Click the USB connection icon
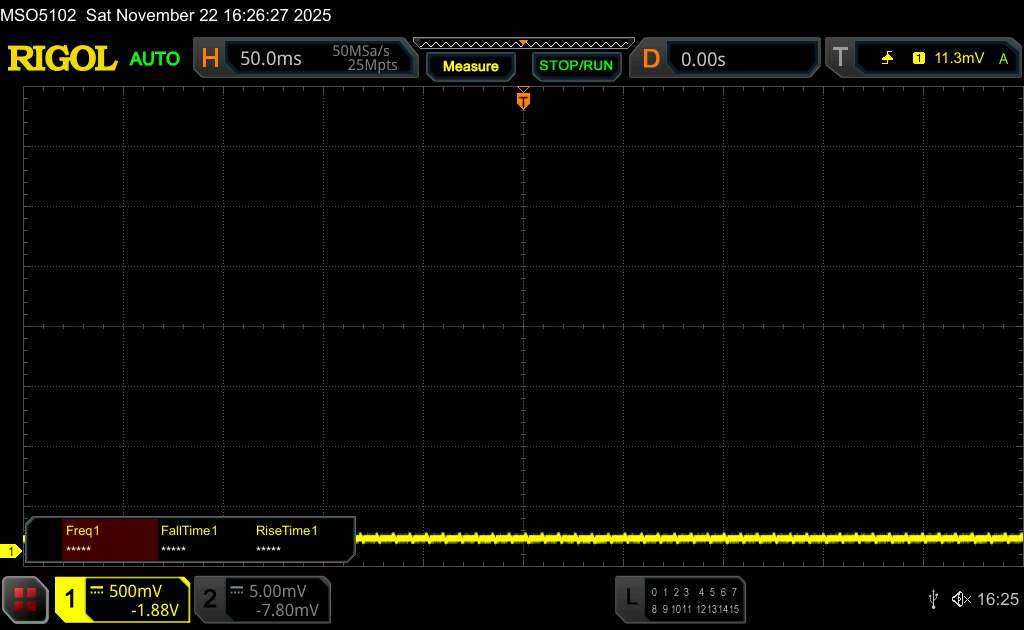The width and height of the screenshot is (1024, 630). click(x=933, y=599)
